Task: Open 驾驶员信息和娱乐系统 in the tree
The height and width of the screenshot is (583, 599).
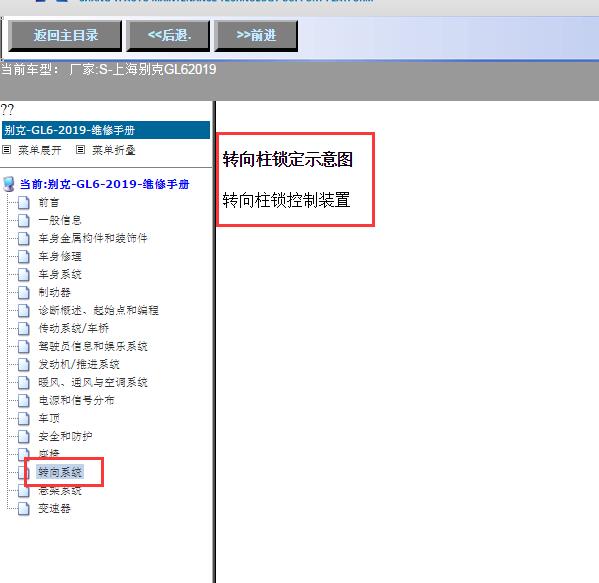Action: tap(92, 346)
